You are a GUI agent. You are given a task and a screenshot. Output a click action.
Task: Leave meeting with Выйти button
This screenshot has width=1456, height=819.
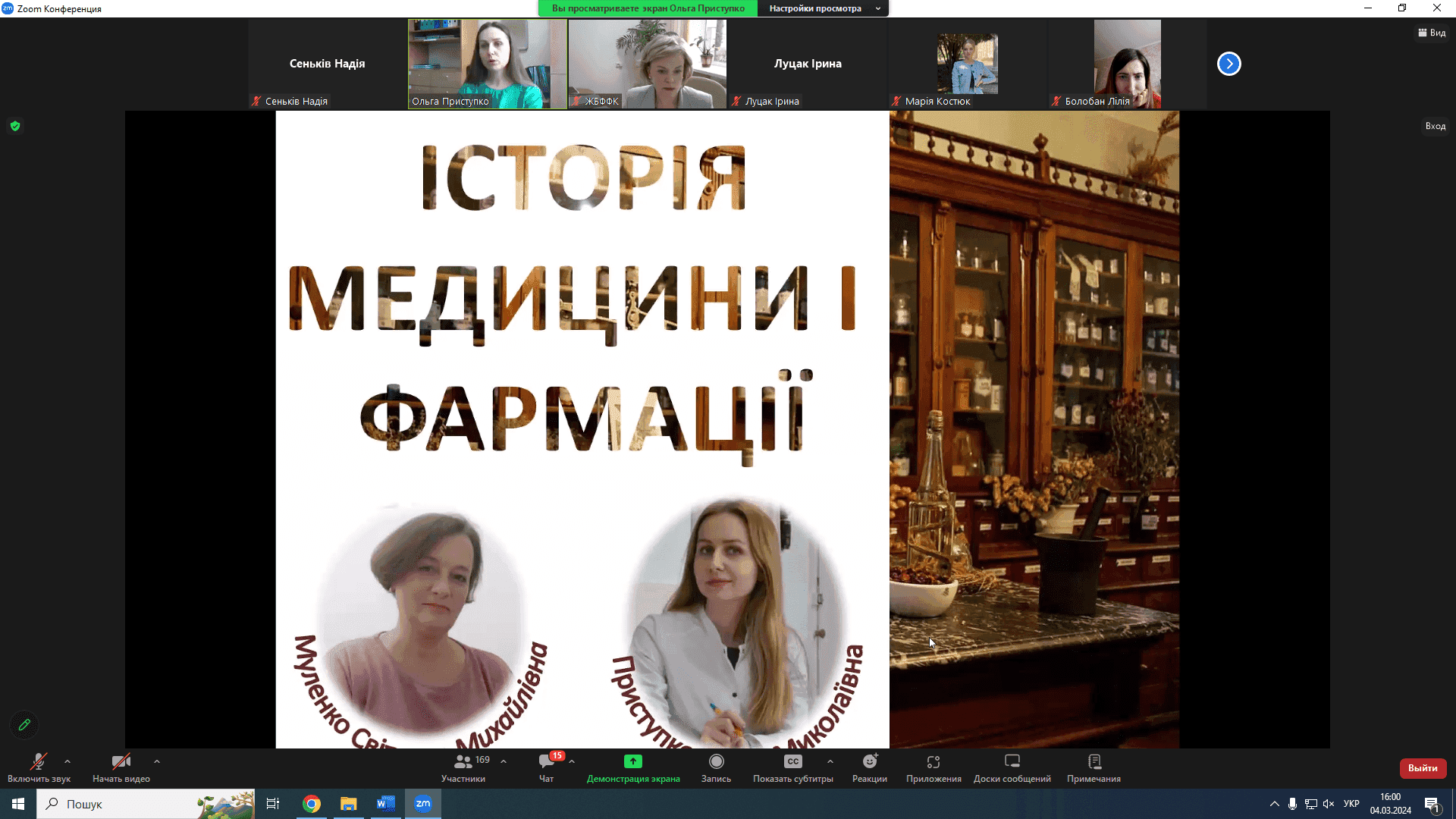[1423, 768]
